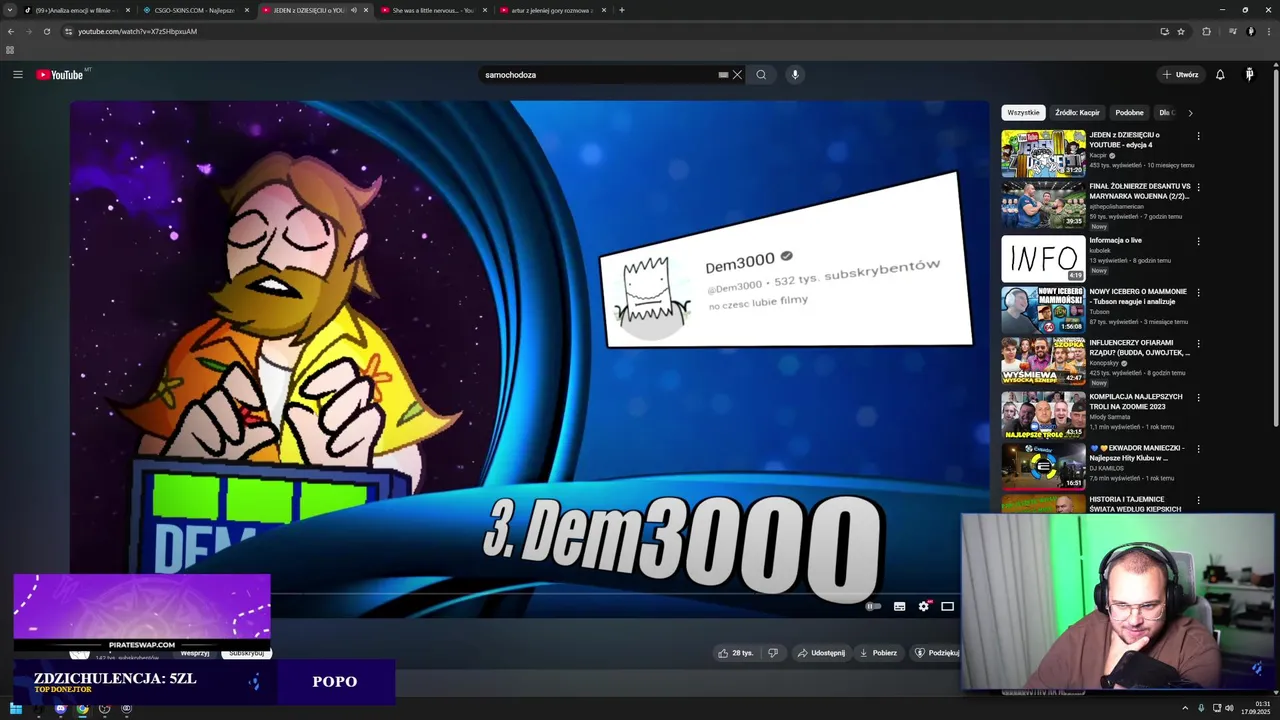Like the video with 28 tys. button
The height and width of the screenshot is (720, 1280).
(736, 653)
